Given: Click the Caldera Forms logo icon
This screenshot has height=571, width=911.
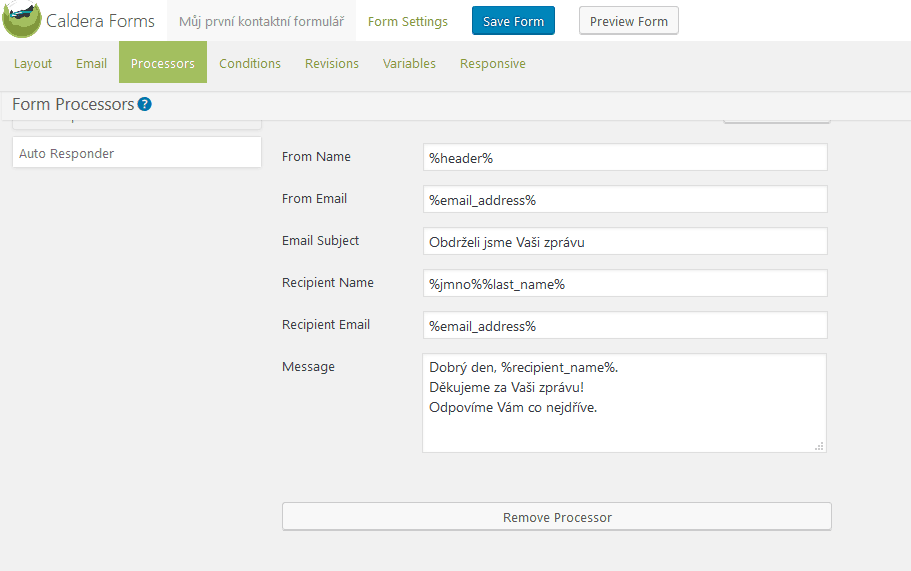Looking at the screenshot, I should pos(22,19).
